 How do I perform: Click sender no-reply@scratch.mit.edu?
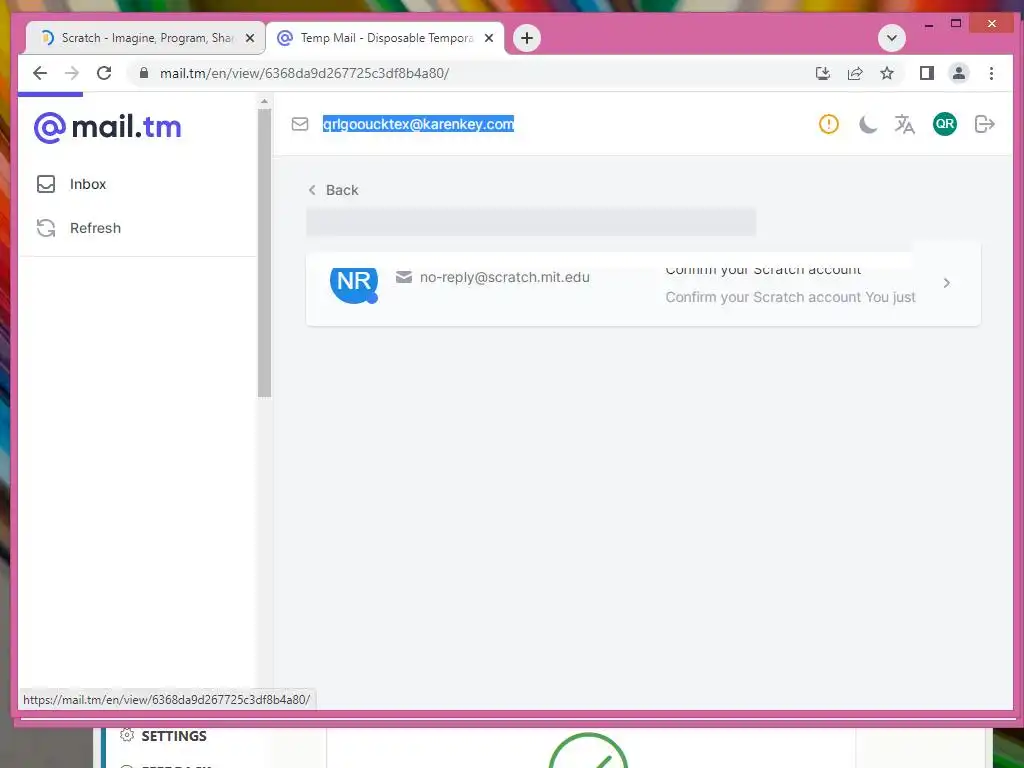(505, 277)
